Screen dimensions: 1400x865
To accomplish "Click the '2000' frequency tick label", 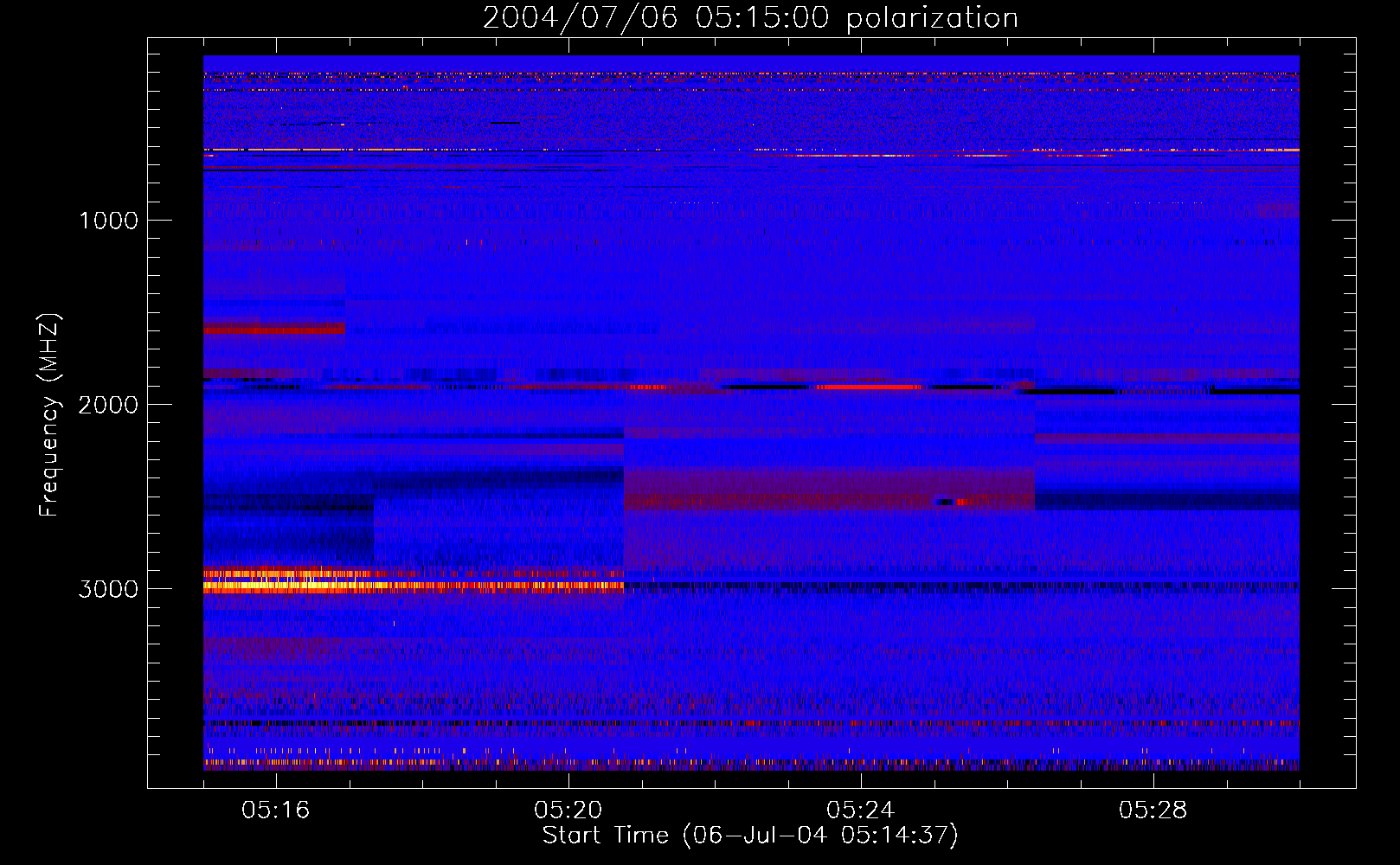I will click(108, 405).
